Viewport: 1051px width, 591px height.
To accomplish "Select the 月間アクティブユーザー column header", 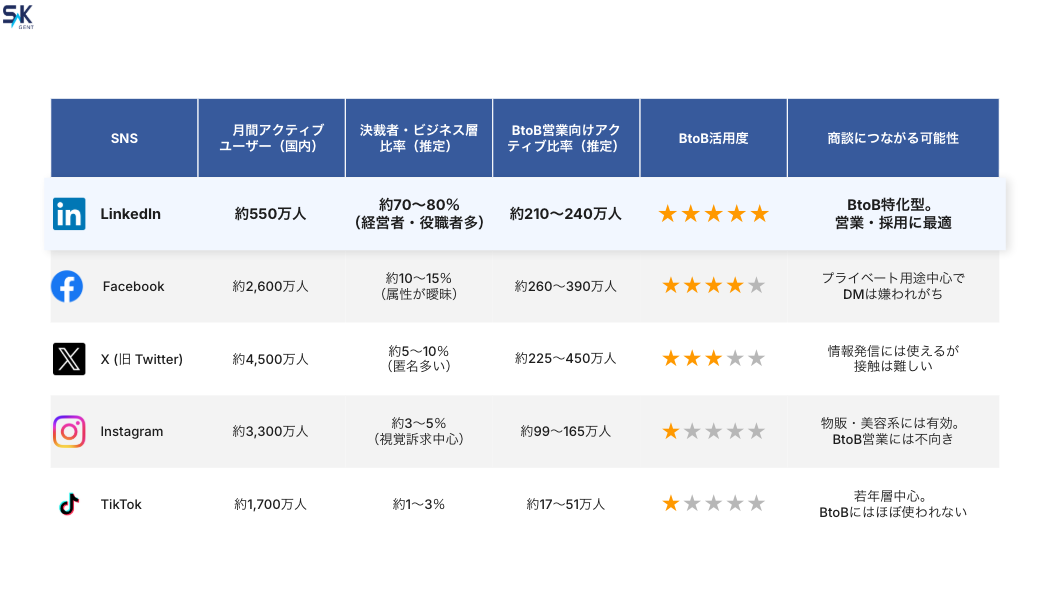I will 271,138.
